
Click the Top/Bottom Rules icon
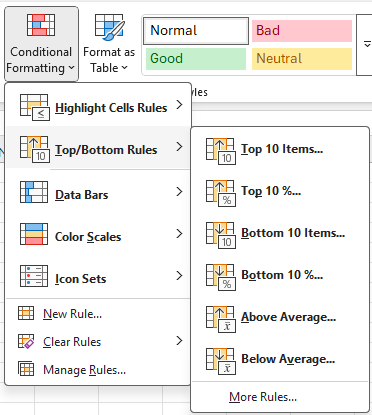tap(35, 149)
